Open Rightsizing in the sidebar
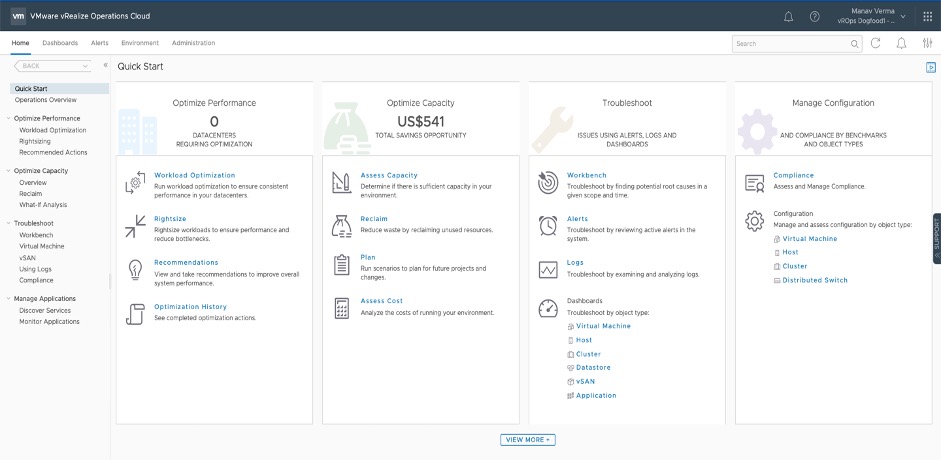This screenshot has width=941, height=460. coord(35,141)
